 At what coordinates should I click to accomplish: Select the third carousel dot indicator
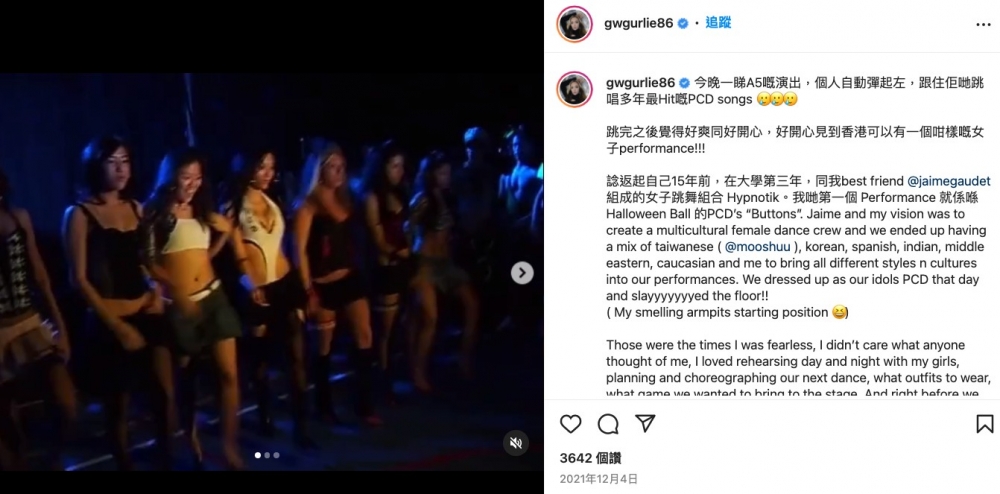(276, 455)
